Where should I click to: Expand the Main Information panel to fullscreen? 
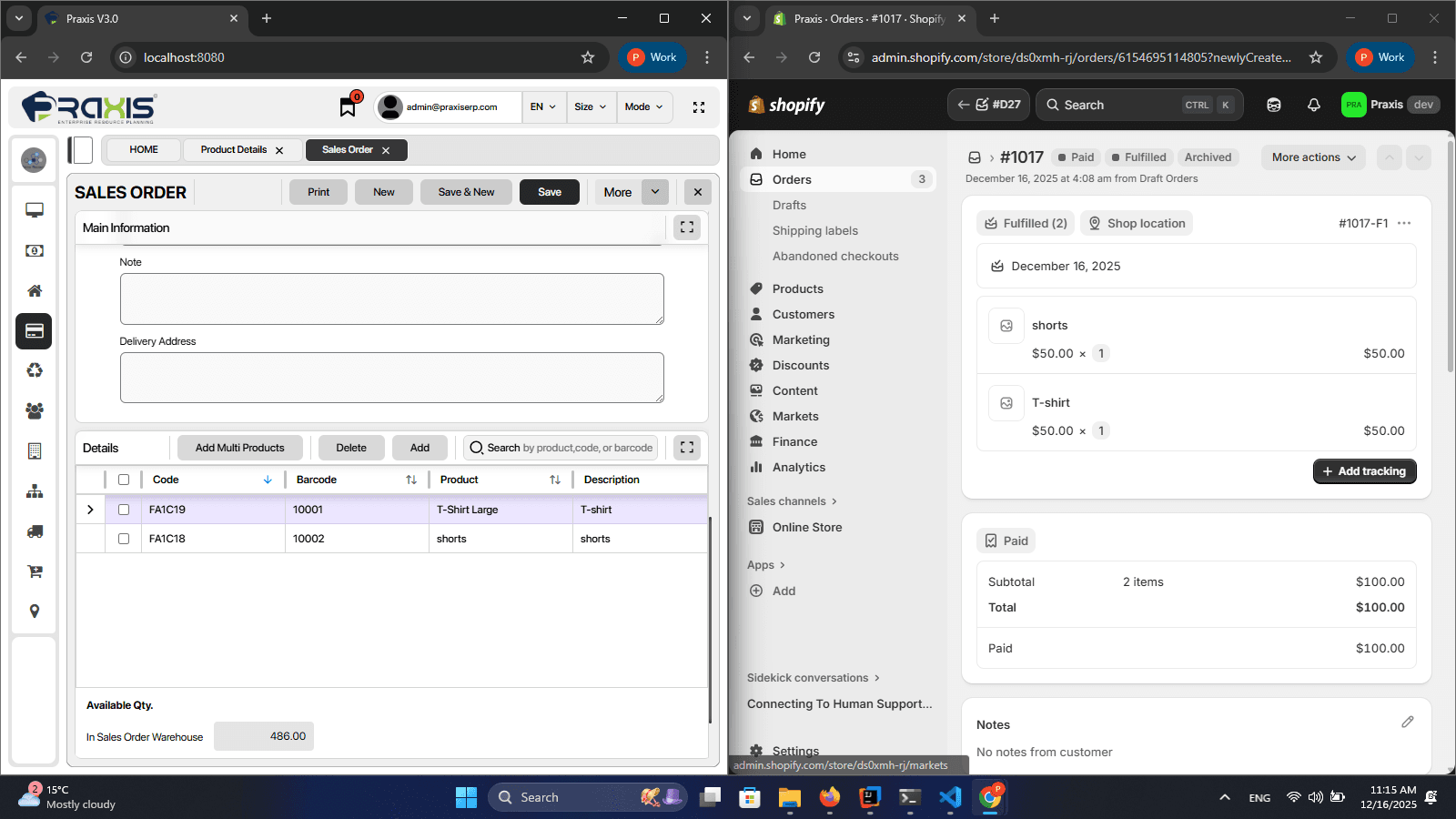coord(687,227)
